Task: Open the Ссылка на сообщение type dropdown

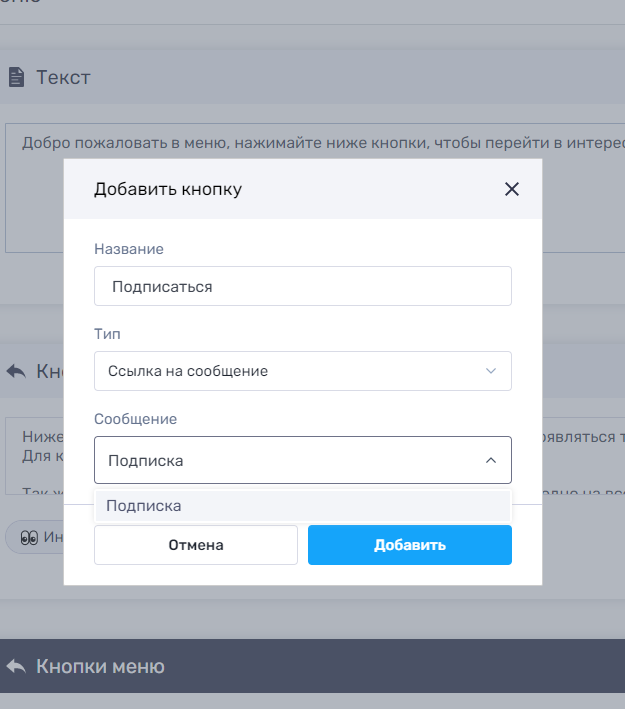Action: 302,371
